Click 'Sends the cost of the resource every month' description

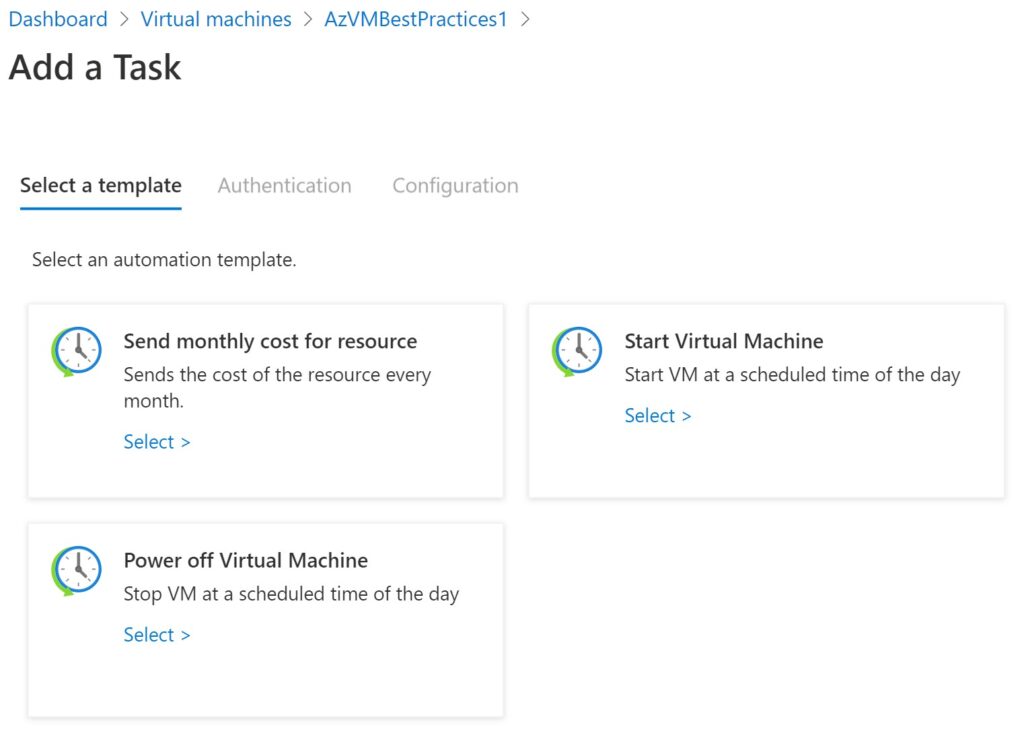pos(278,387)
